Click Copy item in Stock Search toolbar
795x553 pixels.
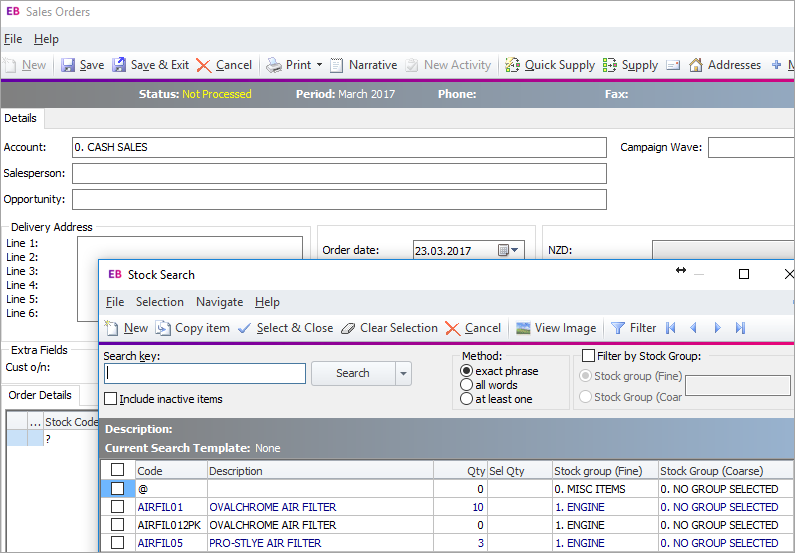coord(163,328)
